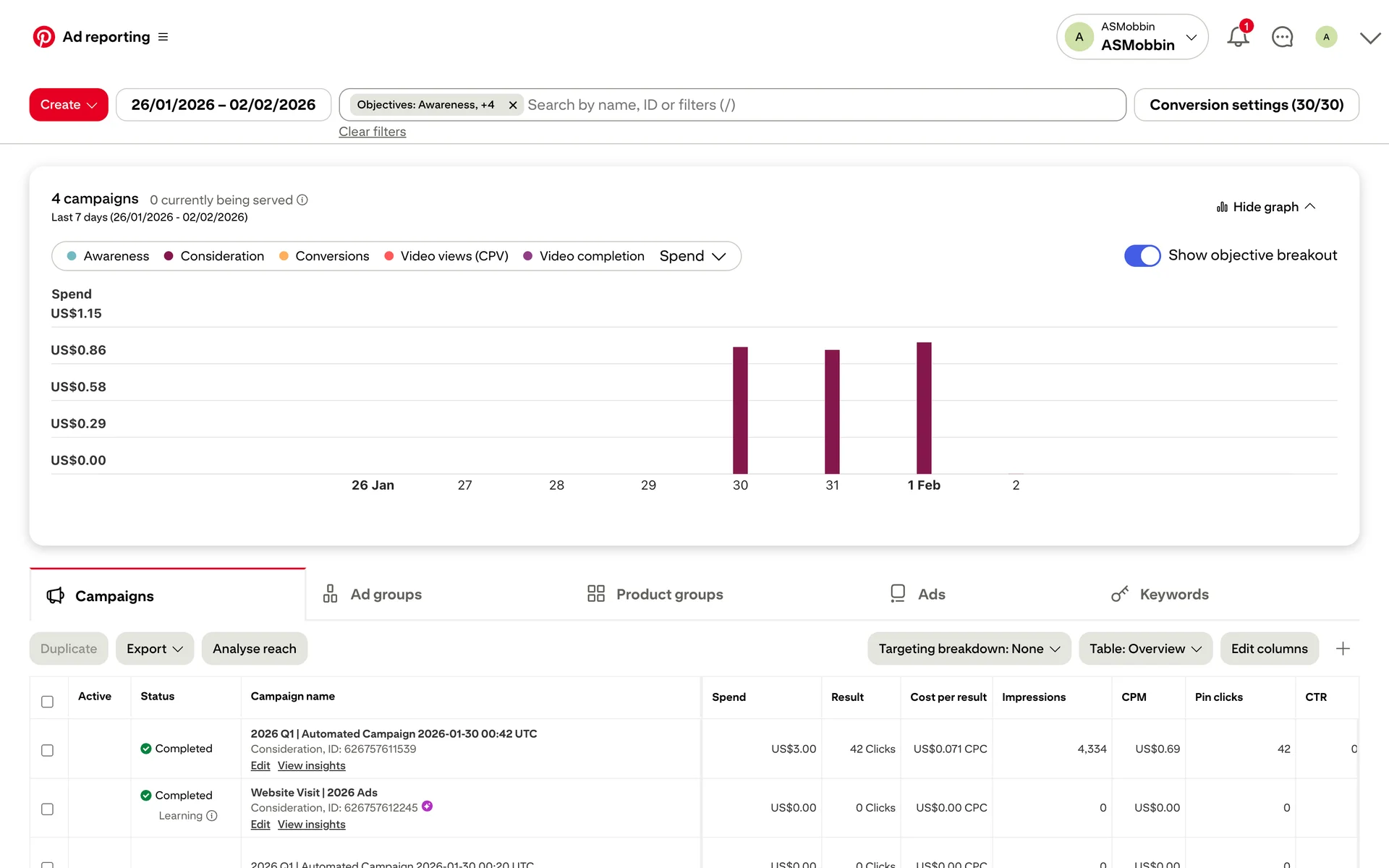Image resolution: width=1389 pixels, height=868 pixels.
Task: Select checkbox for Website Visit | 2026 Ads
Action: (x=47, y=809)
